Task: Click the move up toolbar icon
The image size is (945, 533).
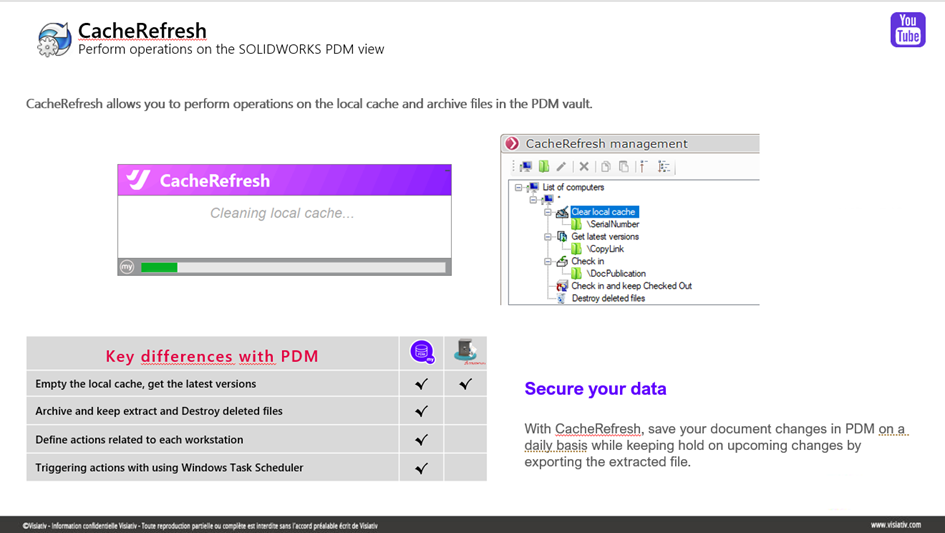Action: click(644, 166)
